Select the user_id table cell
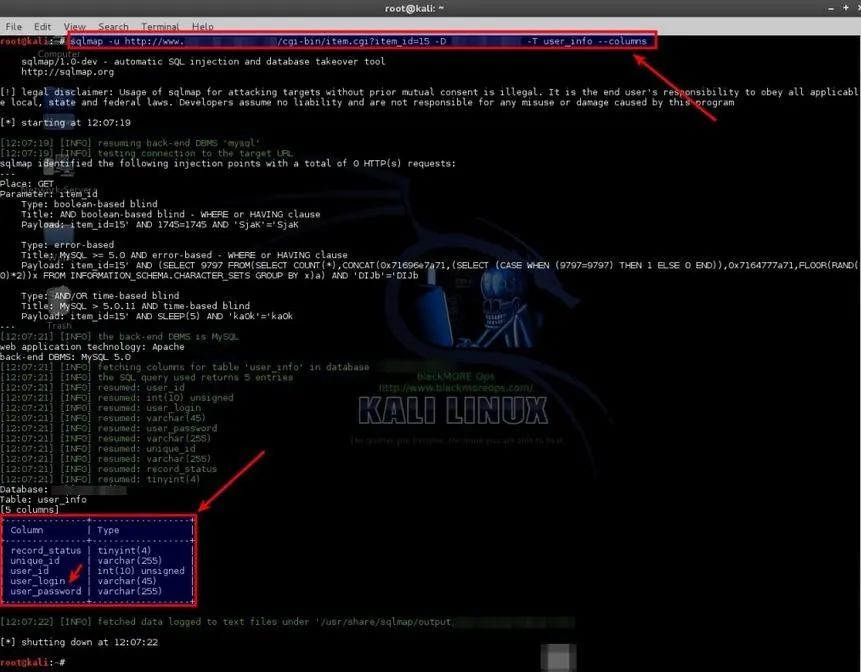 click(x=30, y=571)
